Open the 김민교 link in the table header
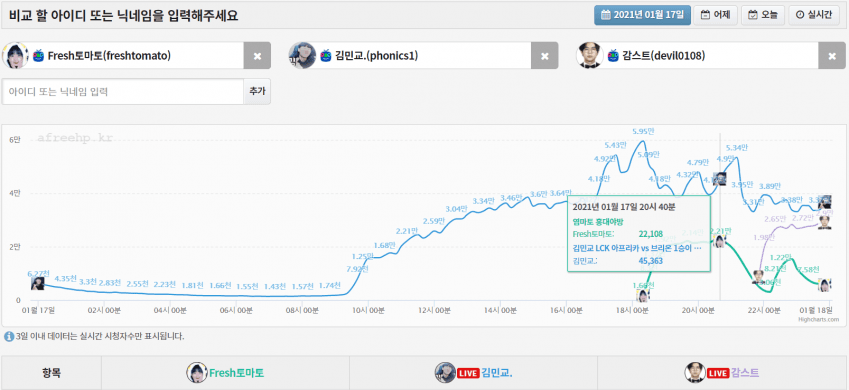The width and height of the screenshot is (849, 390). click(x=496, y=373)
